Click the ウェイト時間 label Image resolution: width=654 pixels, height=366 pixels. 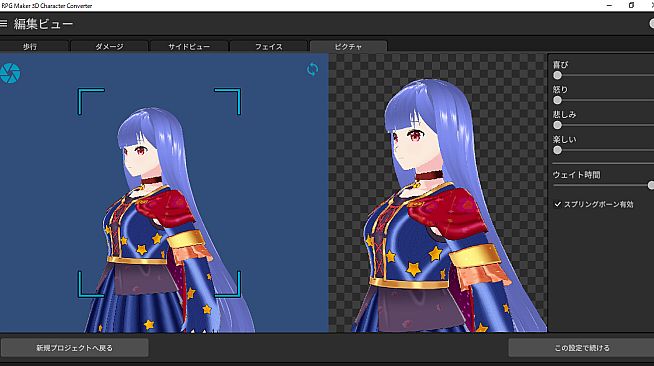pyautogui.click(x=576, y=175)
